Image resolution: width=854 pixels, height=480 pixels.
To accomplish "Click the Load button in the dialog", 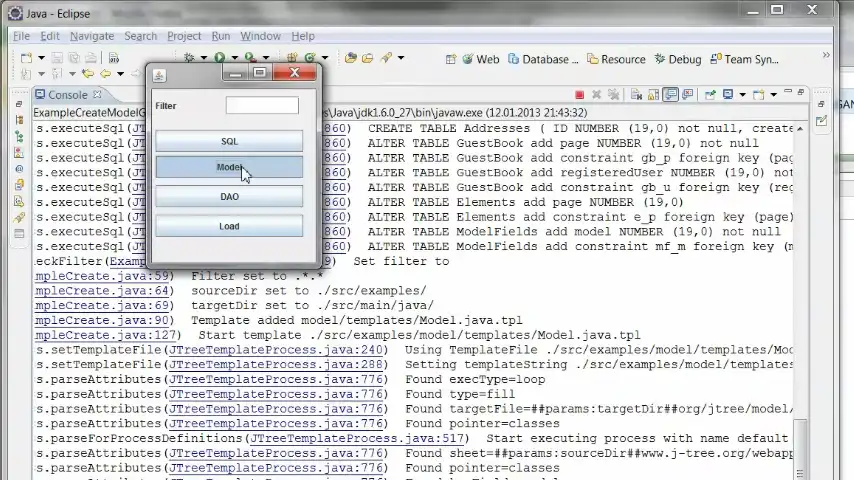I will [x=229, y=226].
